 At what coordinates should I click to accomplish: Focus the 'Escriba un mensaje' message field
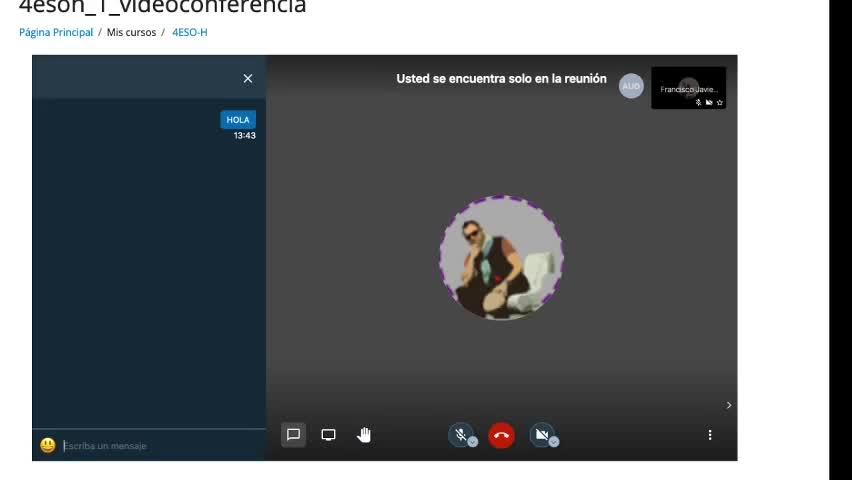[160, 446]
